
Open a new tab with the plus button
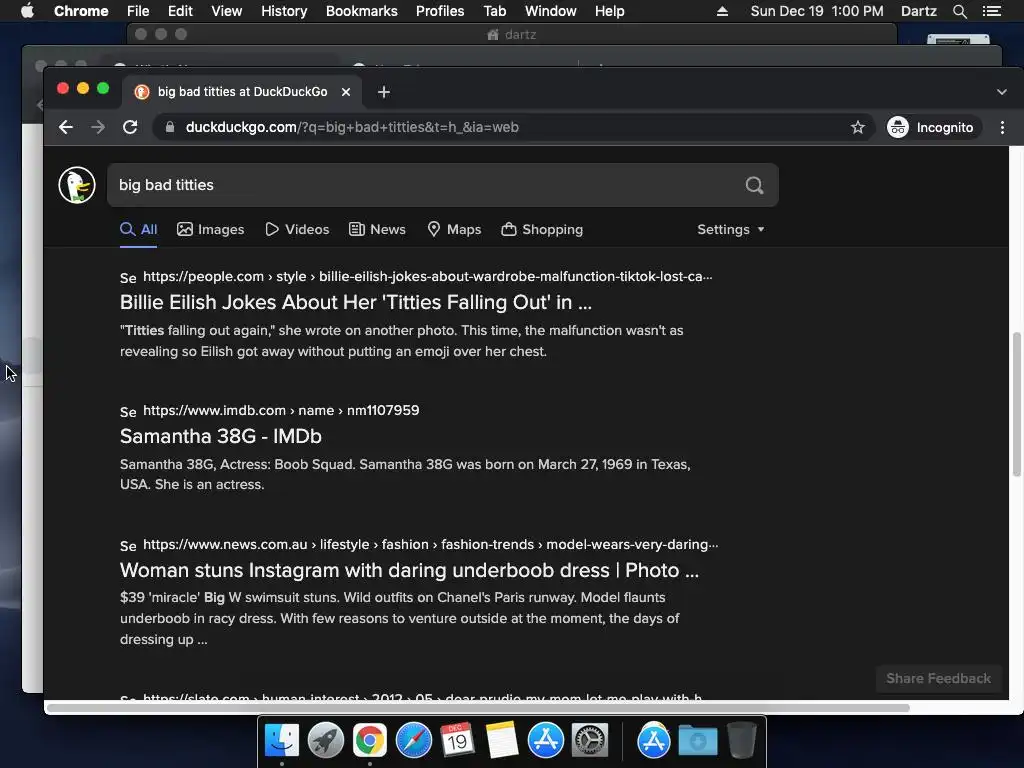point(384,92)
